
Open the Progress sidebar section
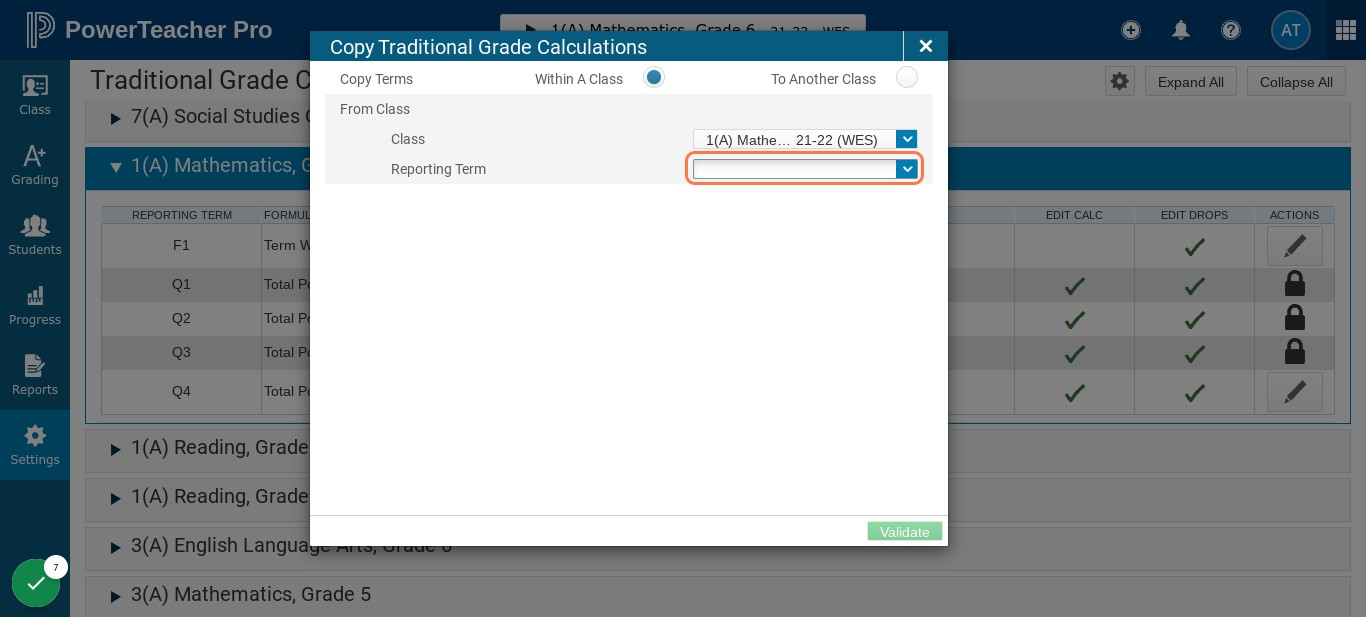point(35,305)
